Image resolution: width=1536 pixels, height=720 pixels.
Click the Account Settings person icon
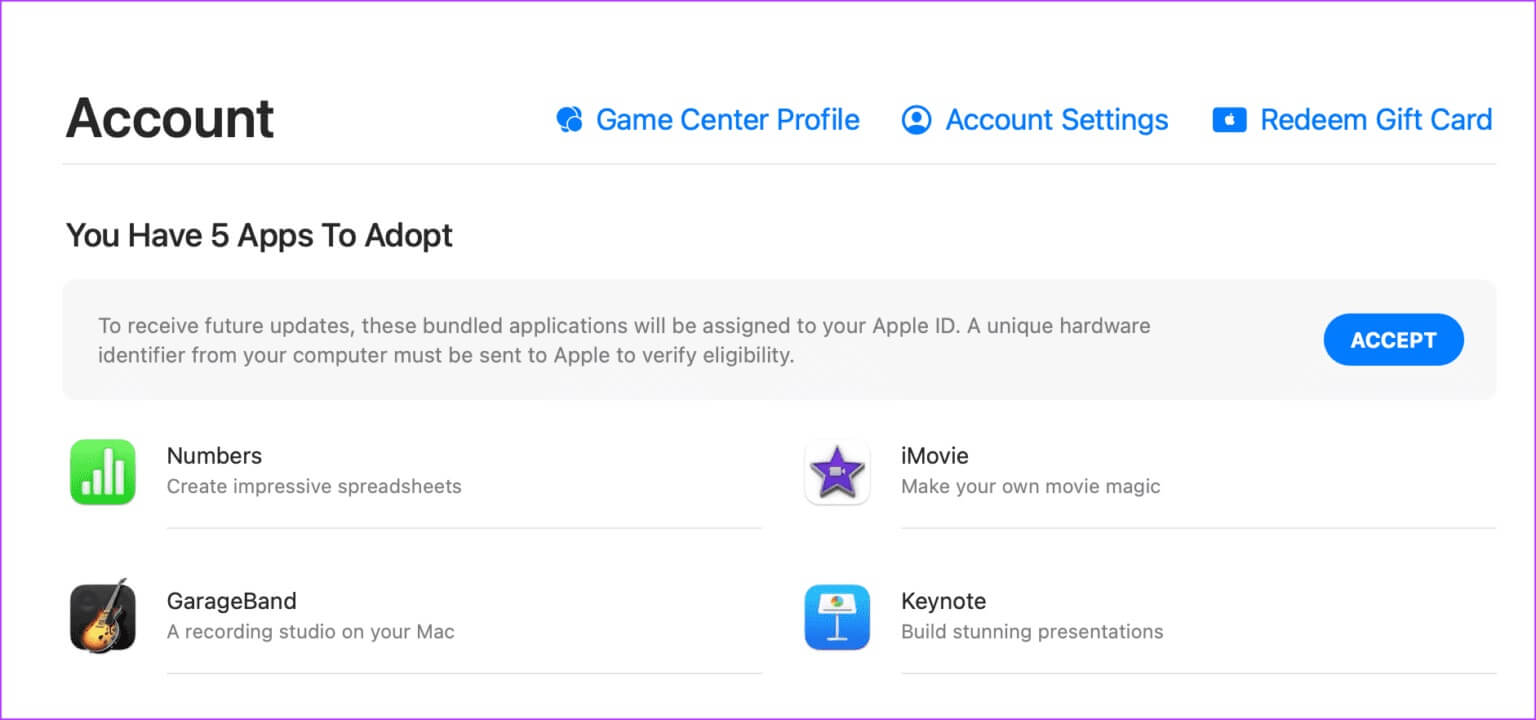(x=916, y=120)
